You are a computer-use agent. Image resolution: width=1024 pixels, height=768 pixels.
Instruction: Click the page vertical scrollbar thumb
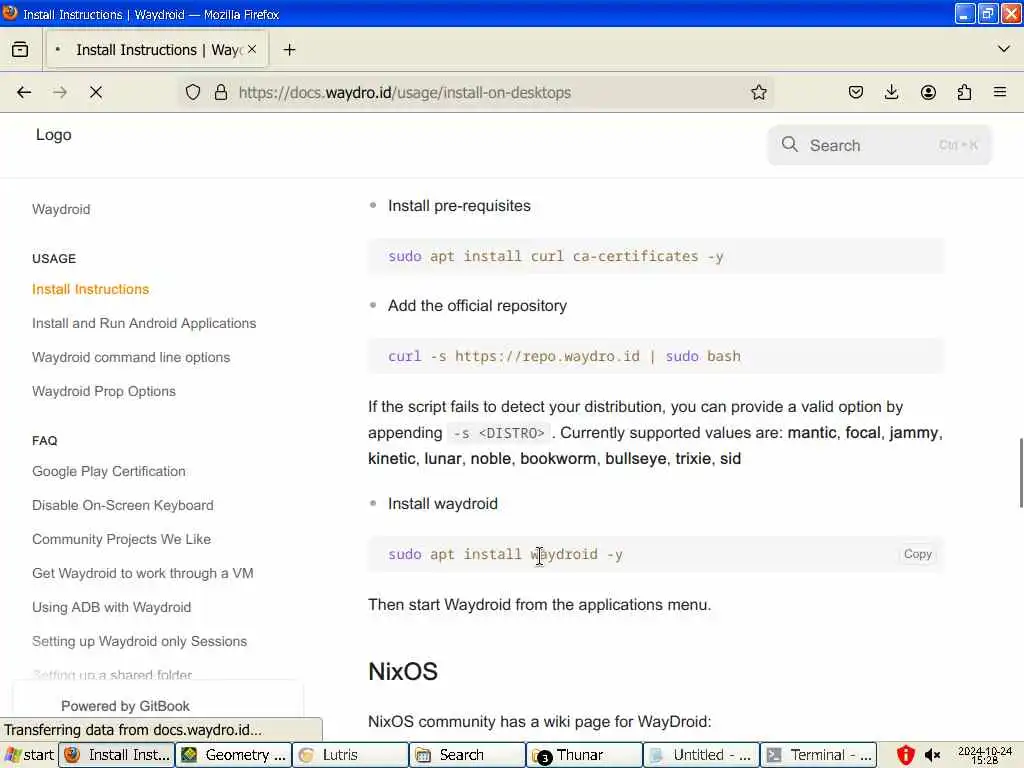[x=1021, y=473]
